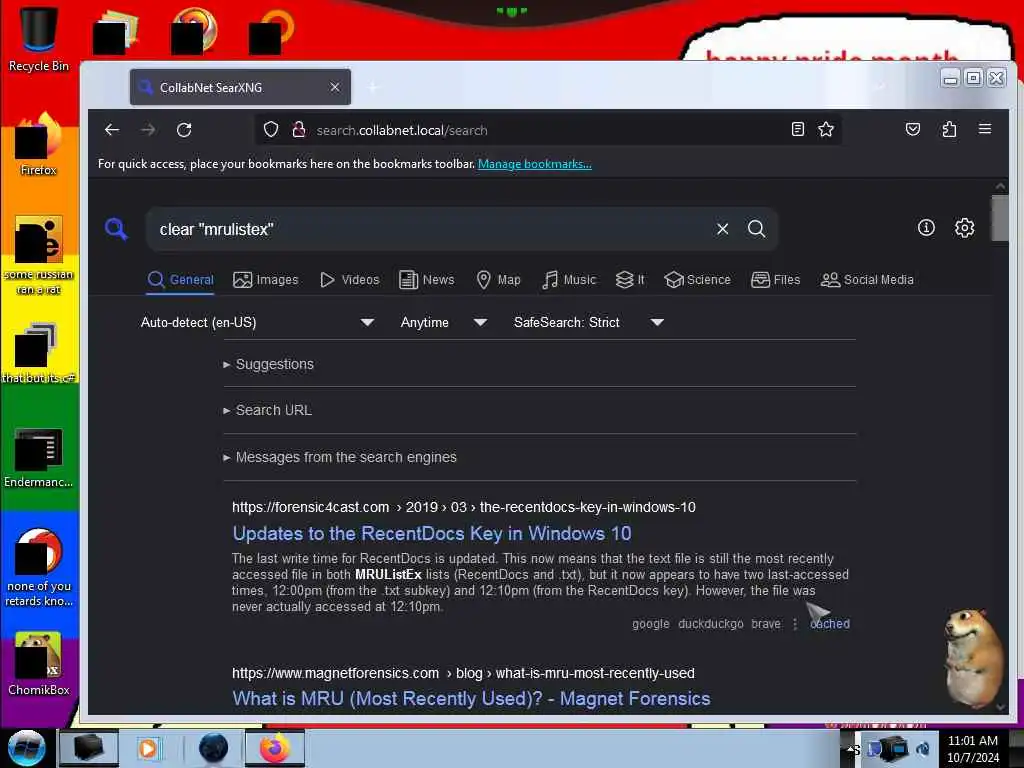Image resolution: width=1024 pixels, height=768 pixels.
Task: Open the result options three-dot menu
Action: pyautogui.click(x=795, y=624)
